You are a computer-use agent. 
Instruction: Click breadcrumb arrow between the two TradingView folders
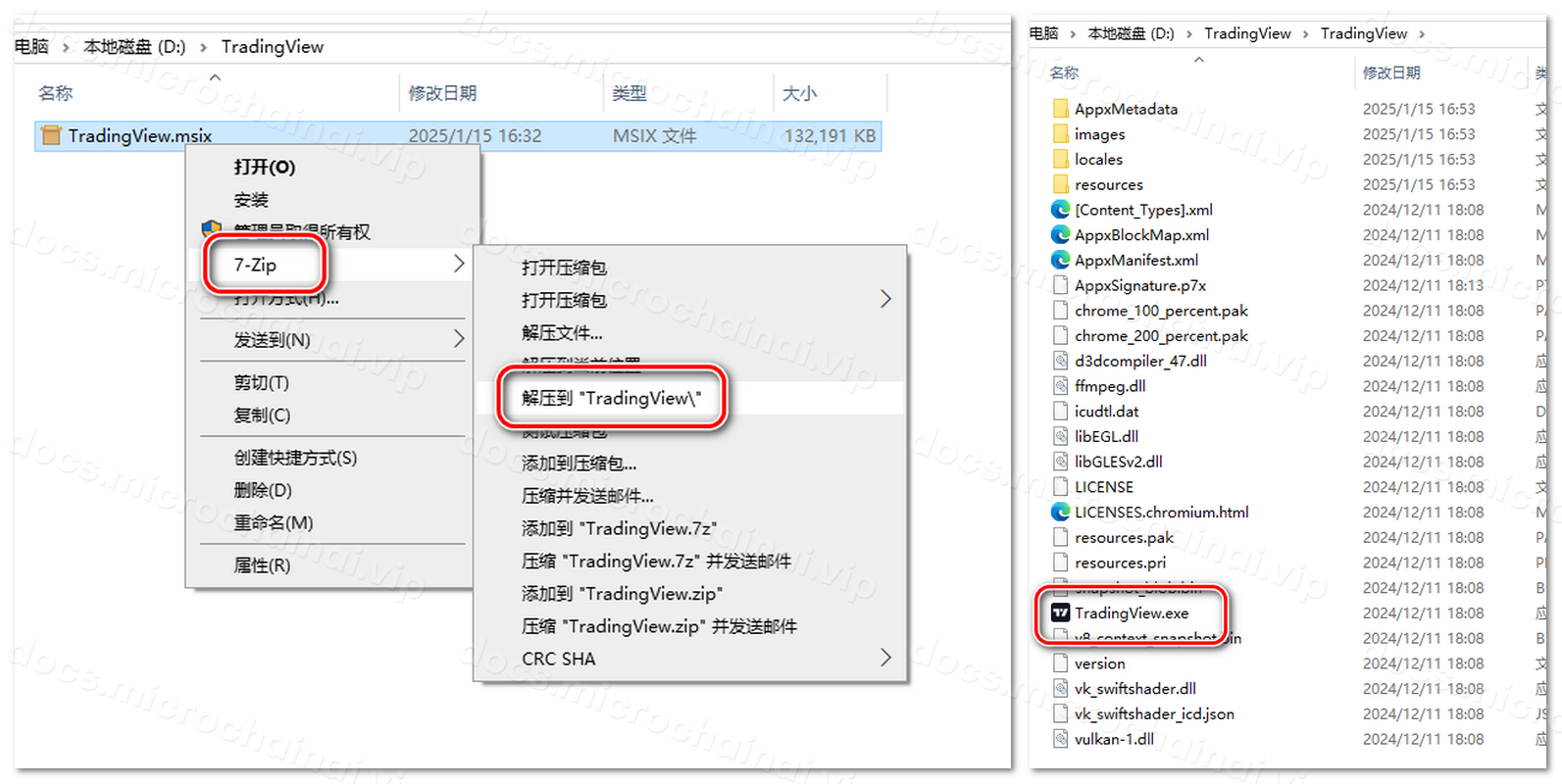coord(1305,34)
